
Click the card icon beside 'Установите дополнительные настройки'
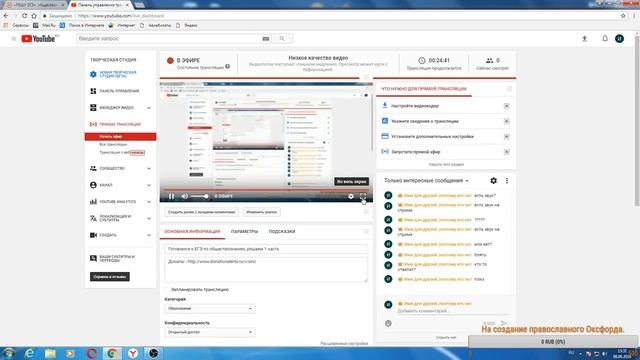pyautogui.click(x=384, y=136)
